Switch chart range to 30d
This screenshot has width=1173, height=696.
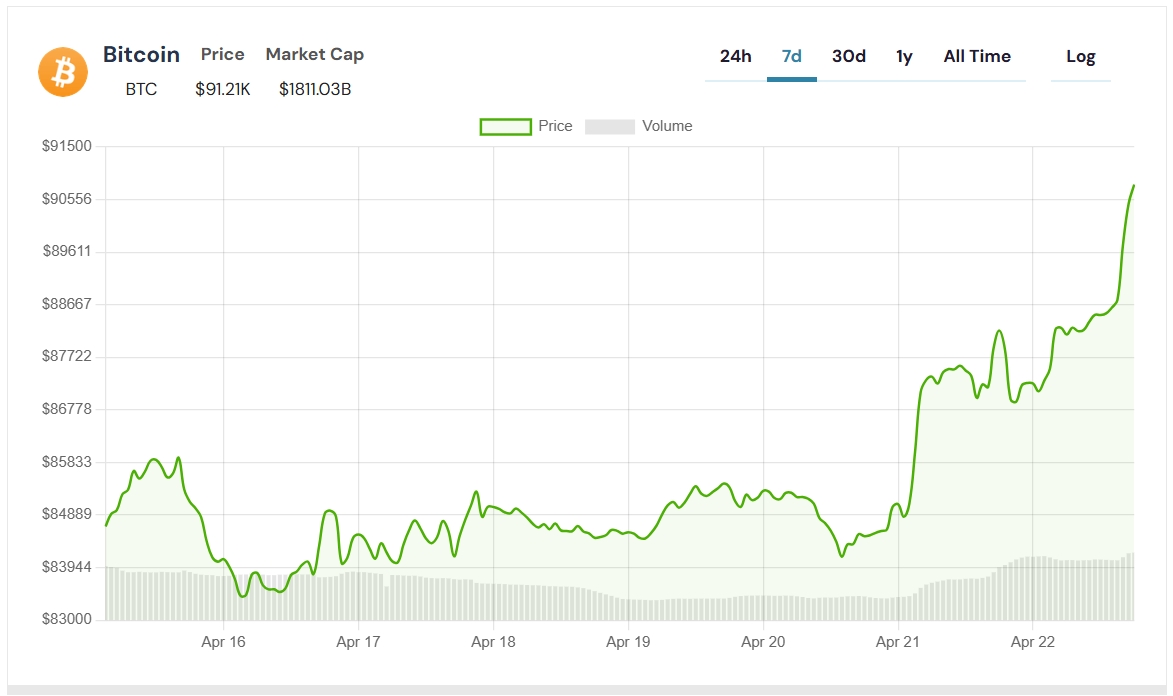849,56
